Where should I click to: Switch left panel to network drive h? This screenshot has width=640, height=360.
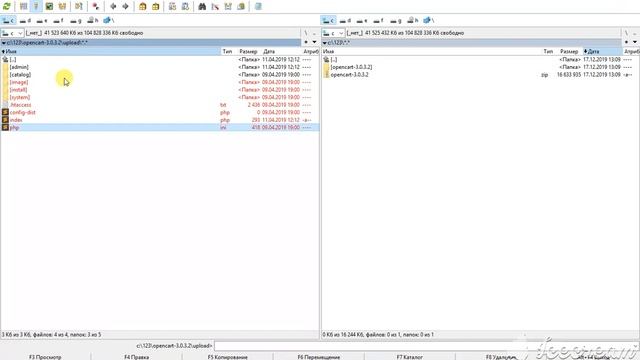click(x=93, y=20)
